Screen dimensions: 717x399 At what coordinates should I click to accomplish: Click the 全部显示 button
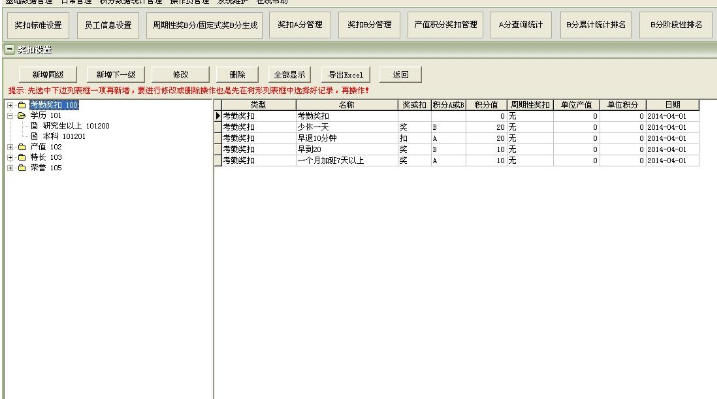coord(289,74)
